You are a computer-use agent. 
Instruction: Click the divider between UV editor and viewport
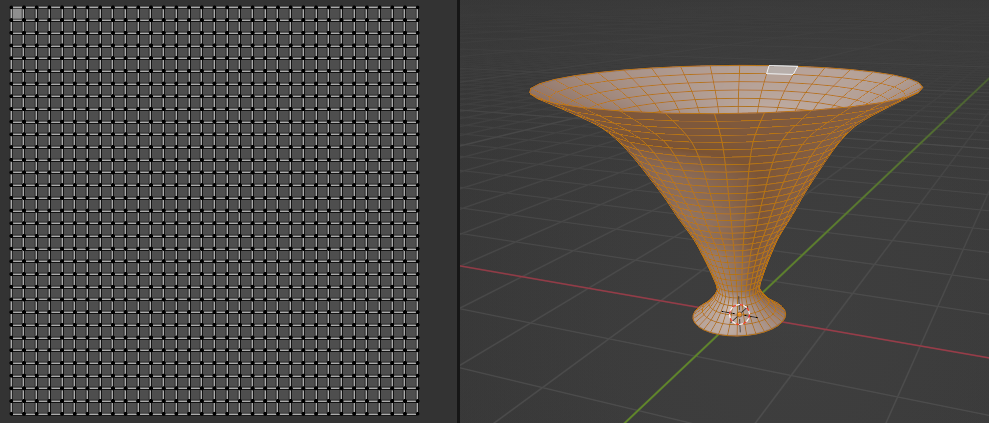point(458,211)
